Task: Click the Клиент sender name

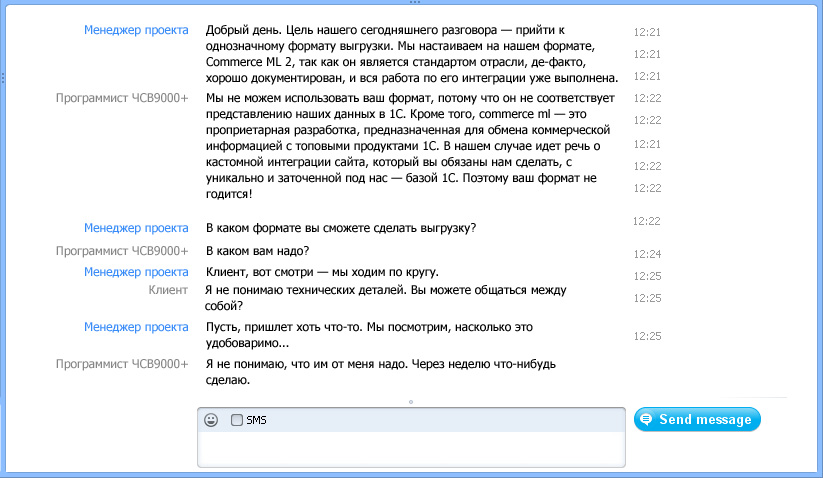Action: pos(167,290)
